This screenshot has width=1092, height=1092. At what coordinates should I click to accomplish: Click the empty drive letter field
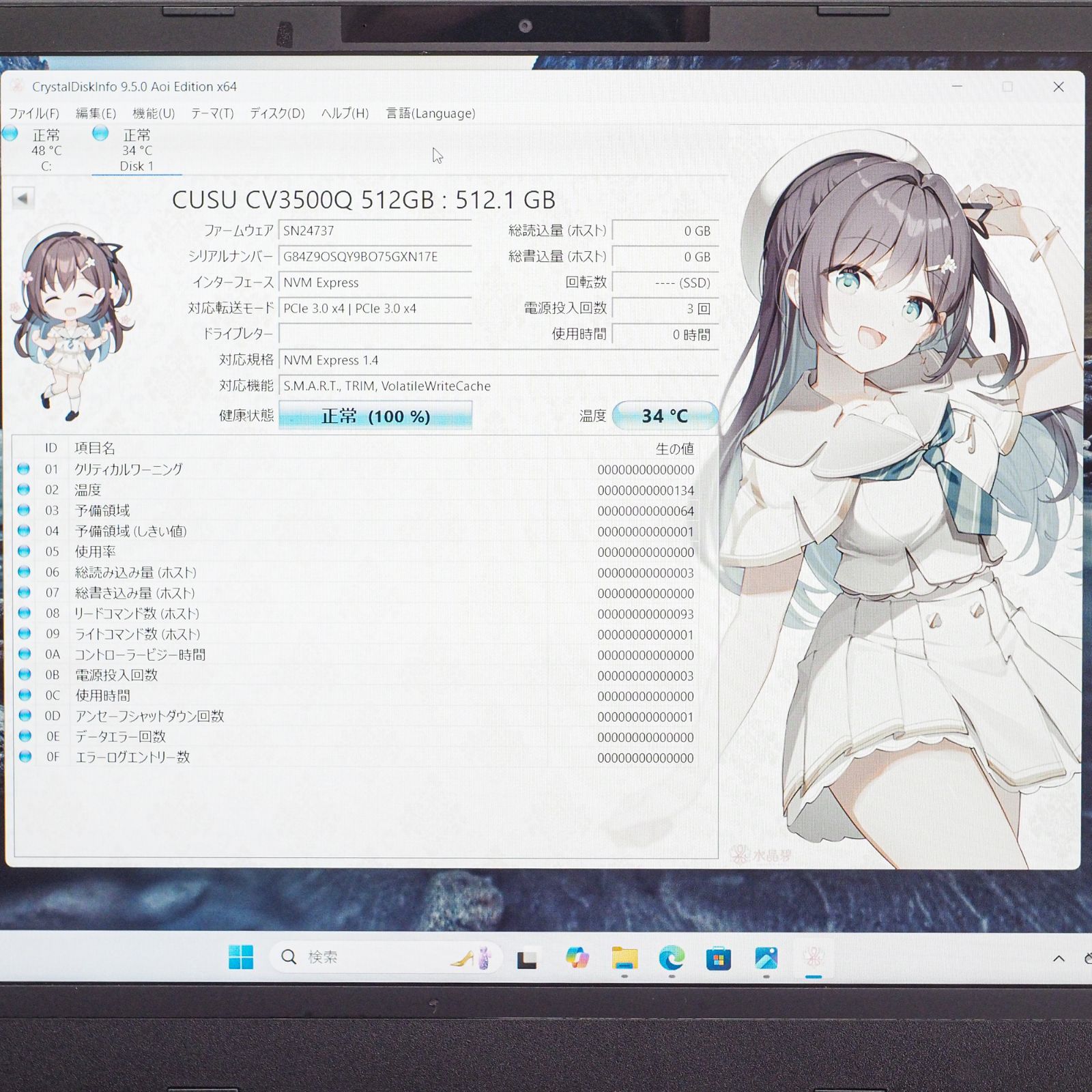tap(375, 334)
